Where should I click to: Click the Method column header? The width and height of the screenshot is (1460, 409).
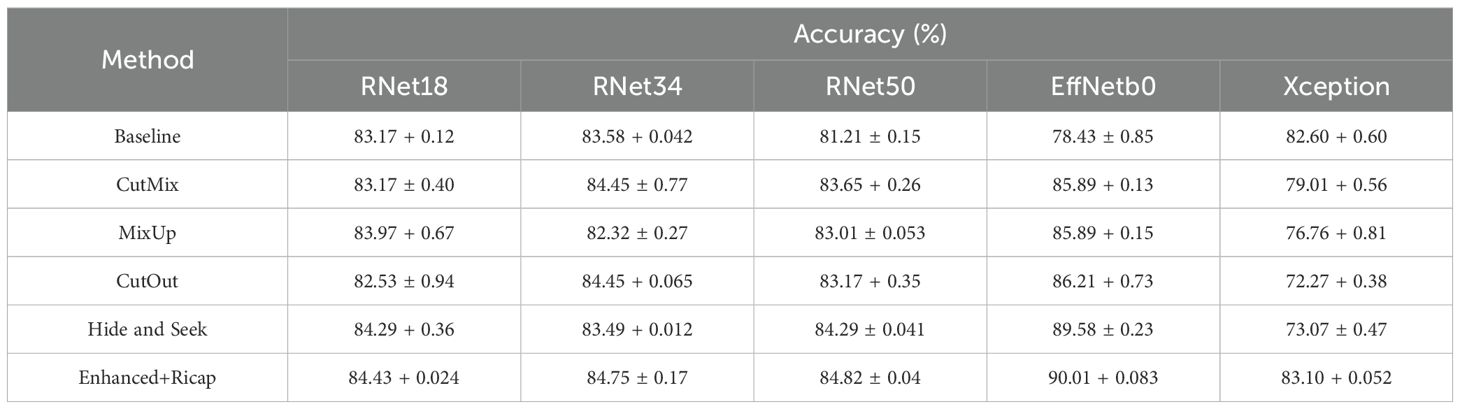coord(148,60)
